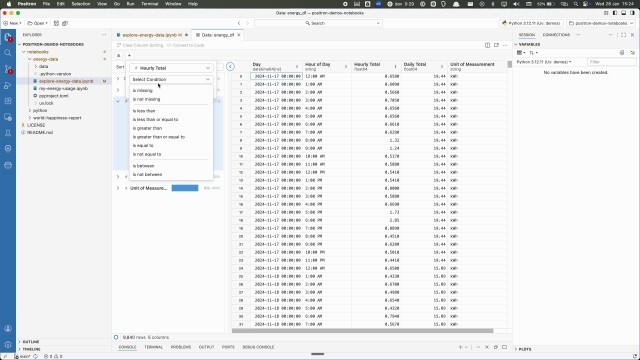Click the add filter plus icon
The height and width of the screenshot is (360, 640).
point(129,56)
